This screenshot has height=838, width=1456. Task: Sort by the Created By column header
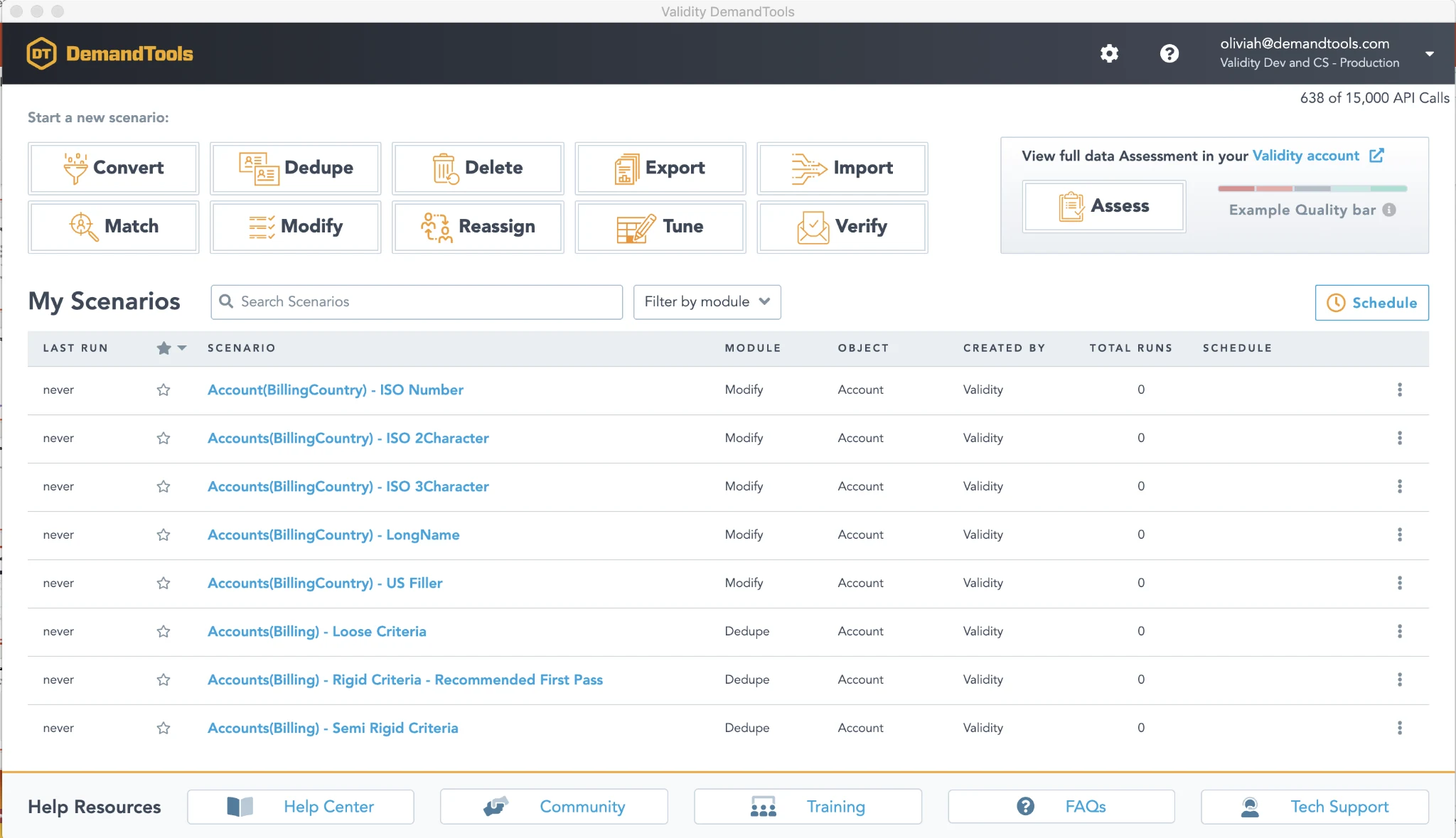click(x=1004, y=348)
